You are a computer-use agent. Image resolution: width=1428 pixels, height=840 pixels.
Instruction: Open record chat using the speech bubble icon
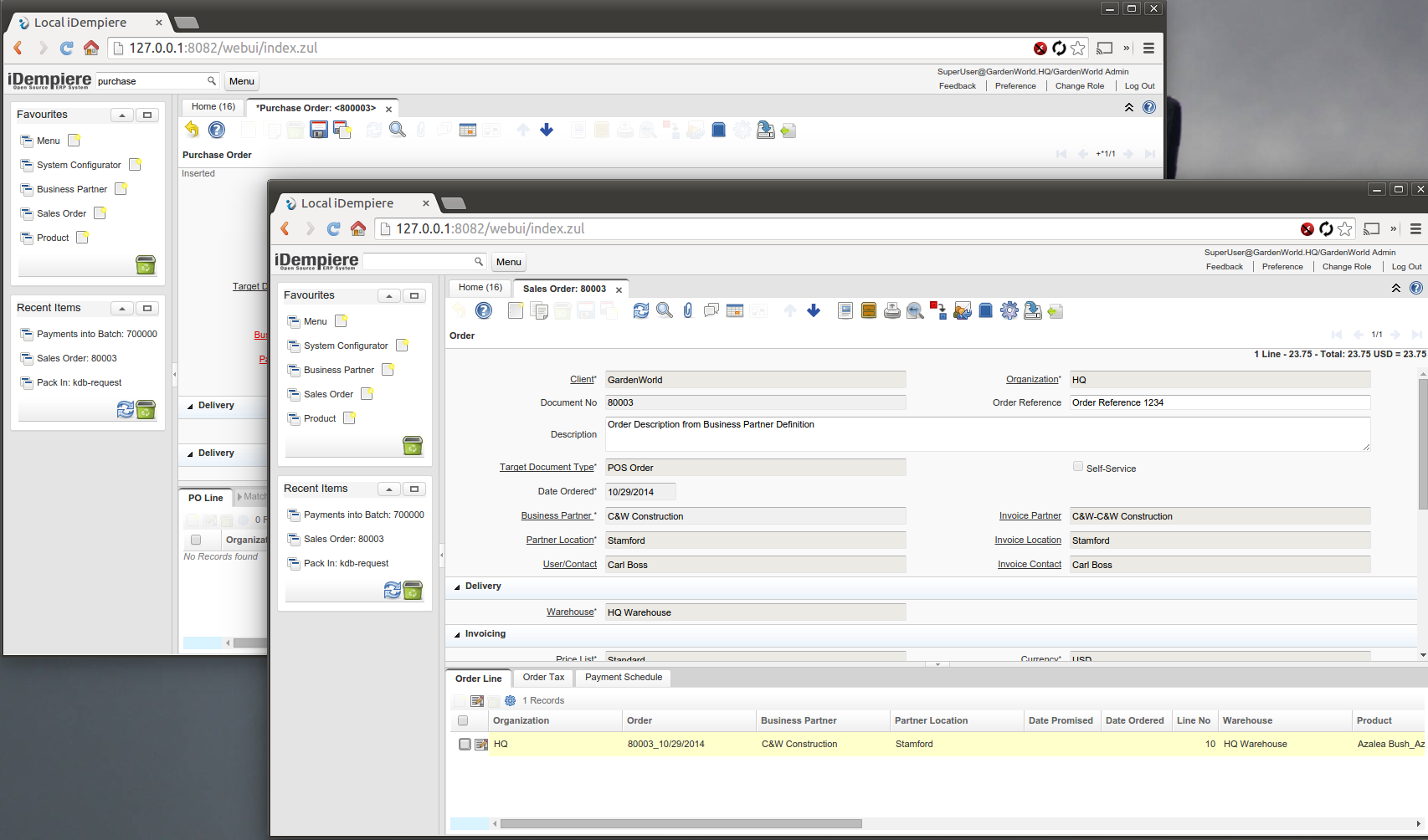click(711, 310)
